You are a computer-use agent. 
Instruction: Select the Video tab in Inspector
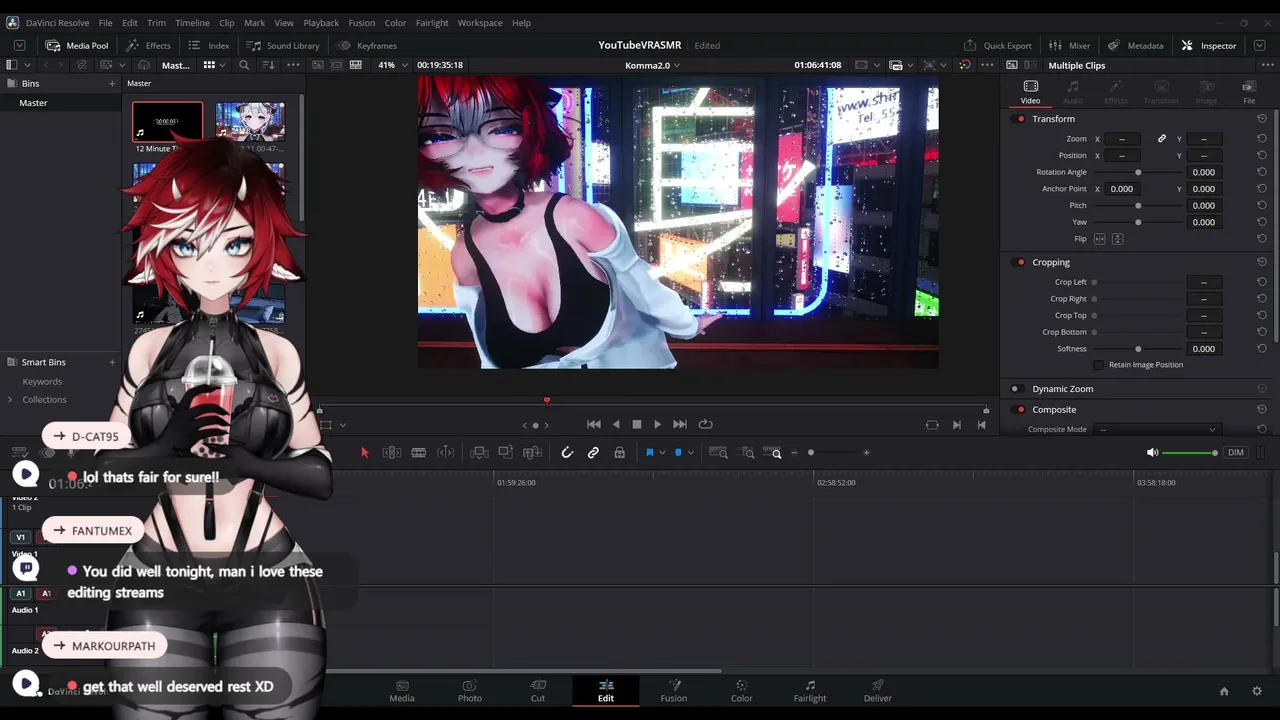(x=1030, y=92)
